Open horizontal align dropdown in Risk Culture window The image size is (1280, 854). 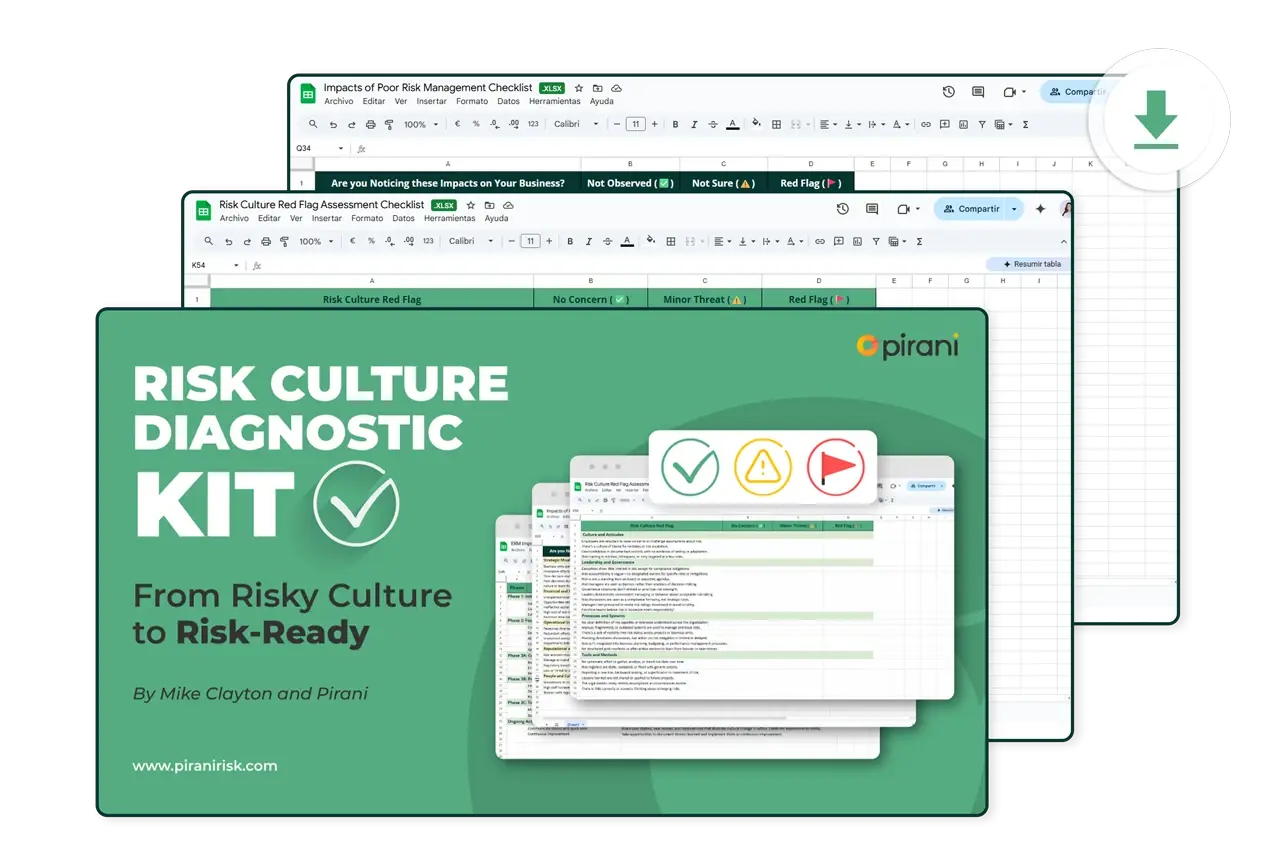(x=722, y=241)
